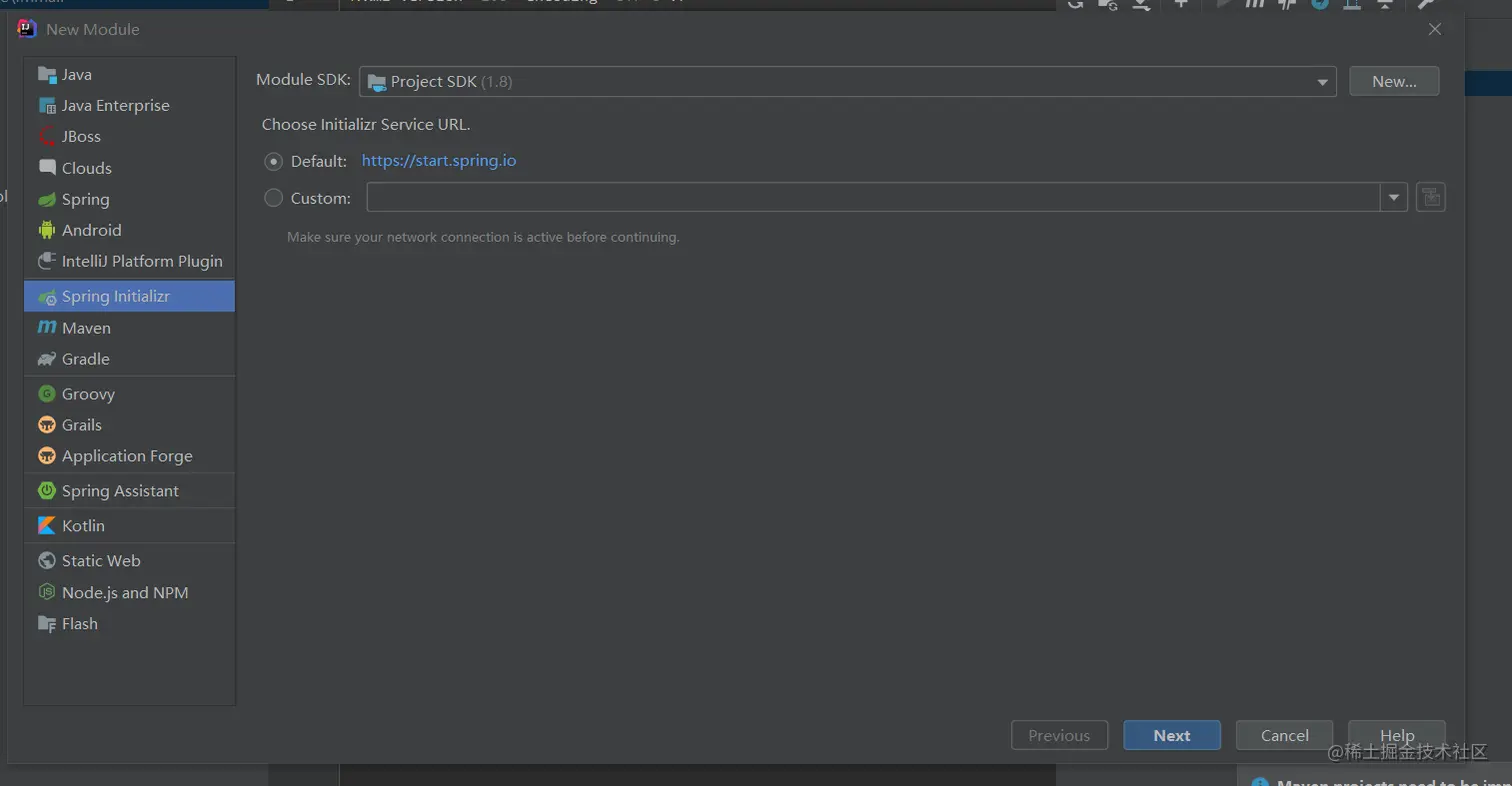Viewport: 1512px width, 786px height.
Task: Open the Module SDK dropdown
Action: point(847,82)
